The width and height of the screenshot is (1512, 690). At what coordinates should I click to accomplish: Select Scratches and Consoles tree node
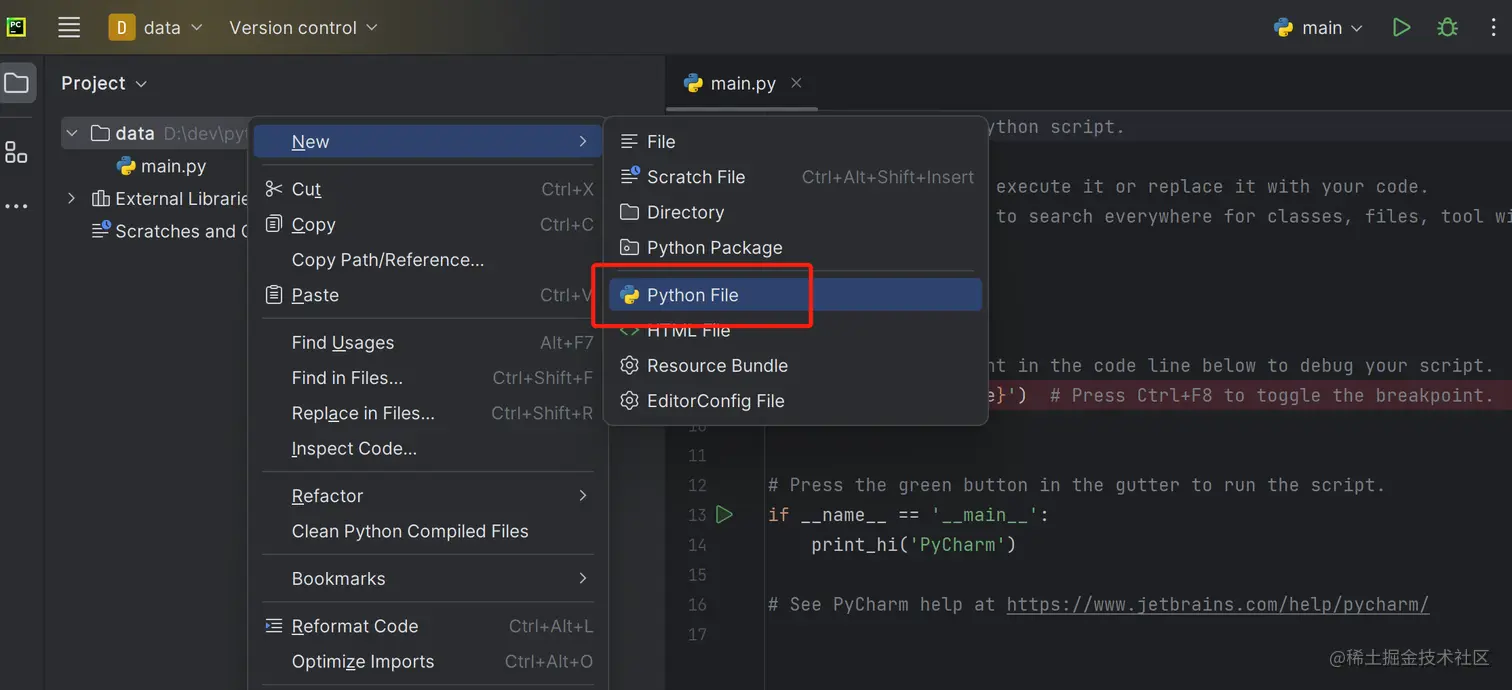[x=169, y=231]
